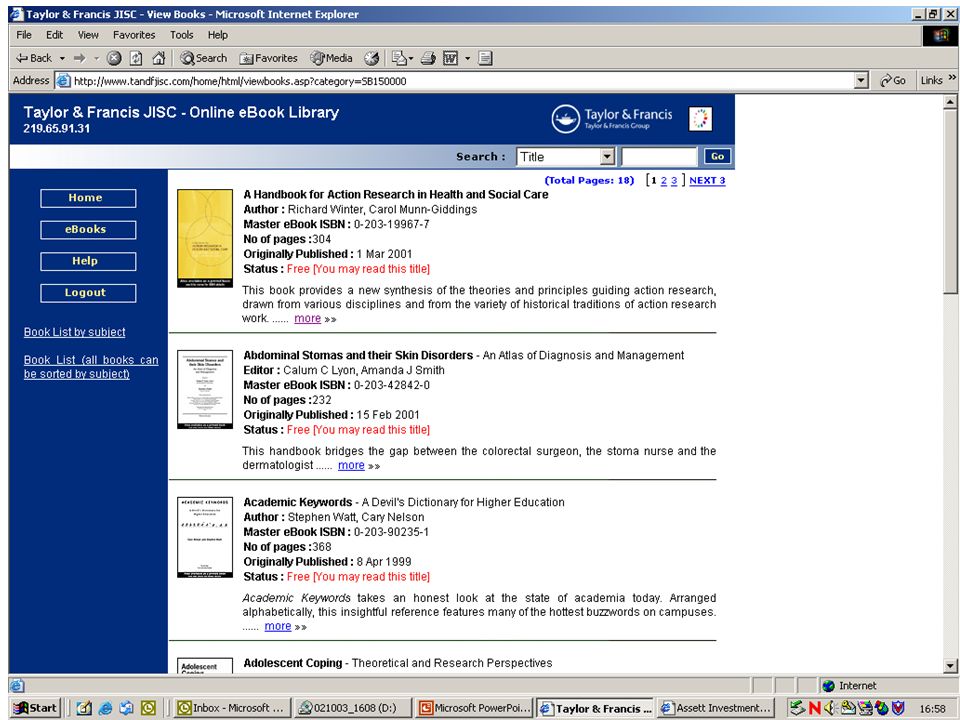Viewport: 960px width, 720px height.
Task: Expand the Links toolbar chevron
Action: [952, 78]
